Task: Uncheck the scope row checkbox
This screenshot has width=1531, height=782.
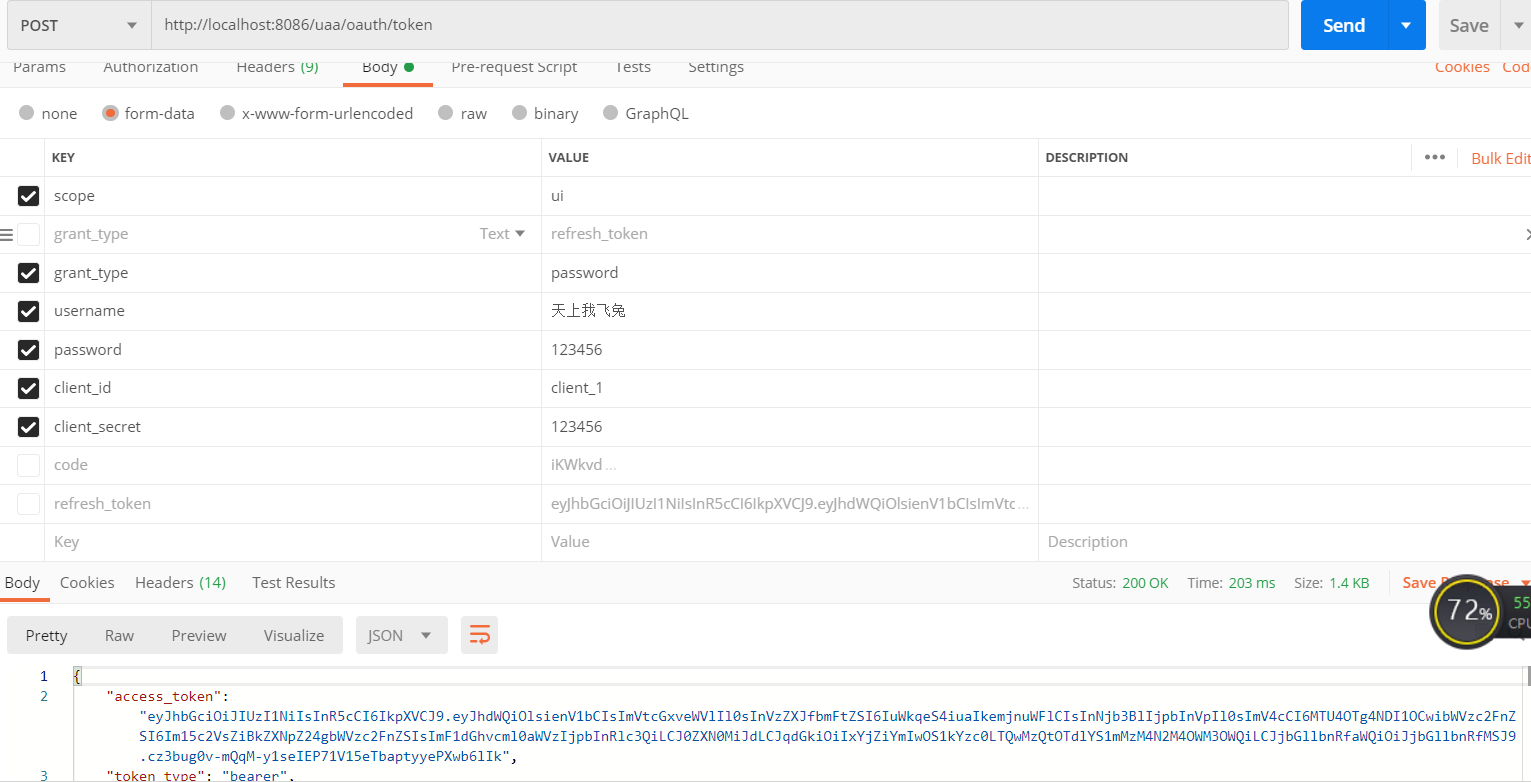Action: (x=28, y=196)
